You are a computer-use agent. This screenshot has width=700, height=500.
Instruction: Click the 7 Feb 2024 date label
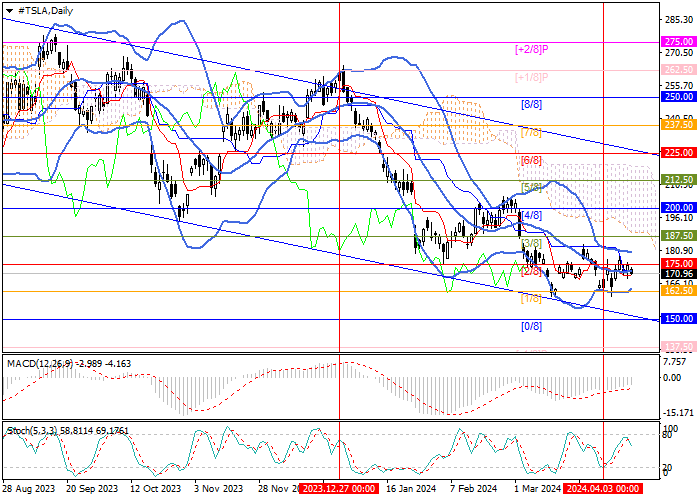473,489
